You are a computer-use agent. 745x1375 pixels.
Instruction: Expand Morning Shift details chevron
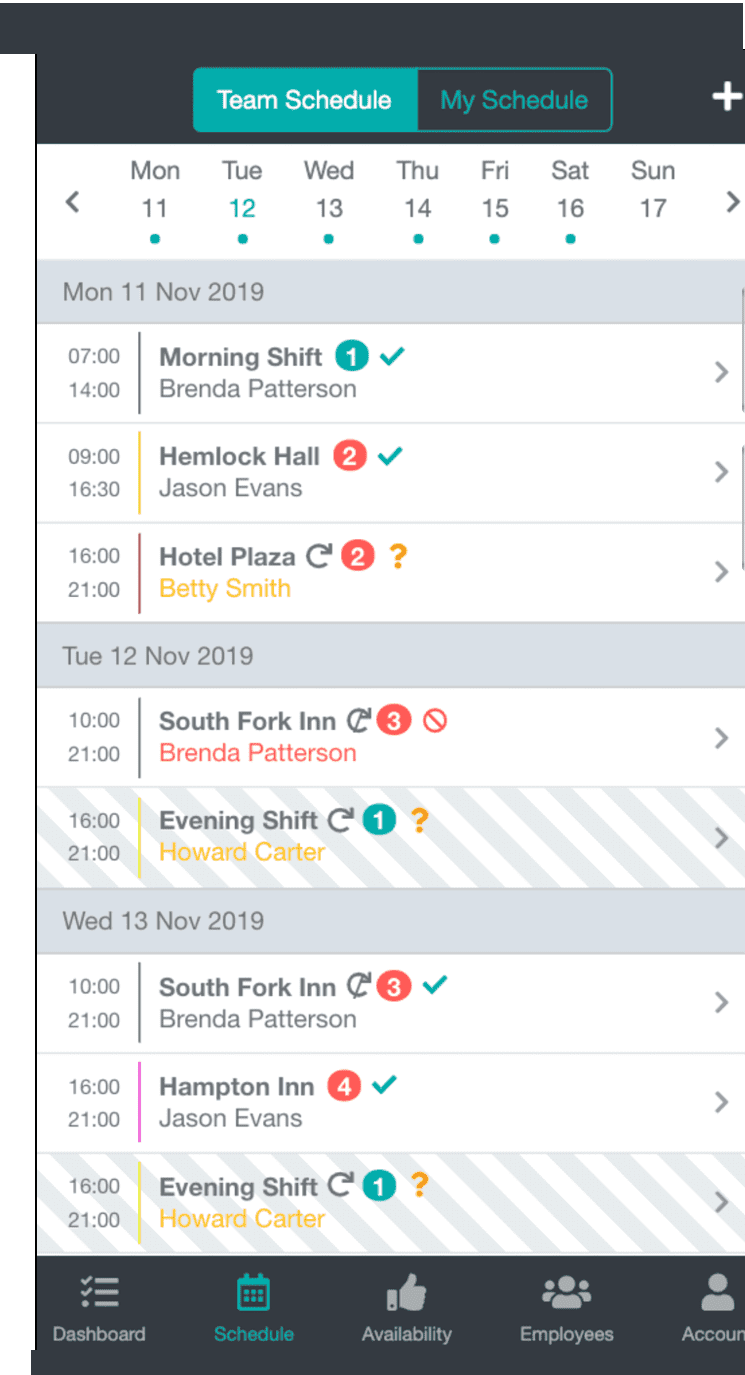click(x=721, y=373)
